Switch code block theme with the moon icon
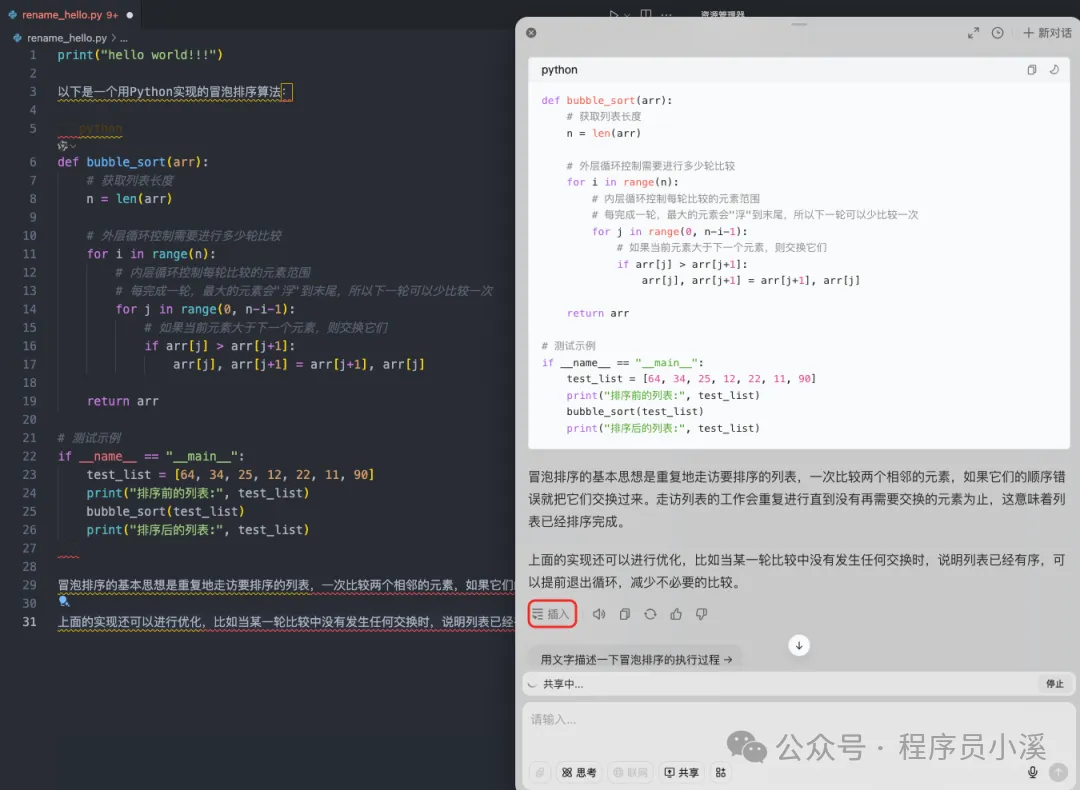The width and height of the screenshot is (1080, 790). [x=1054, y=70]
